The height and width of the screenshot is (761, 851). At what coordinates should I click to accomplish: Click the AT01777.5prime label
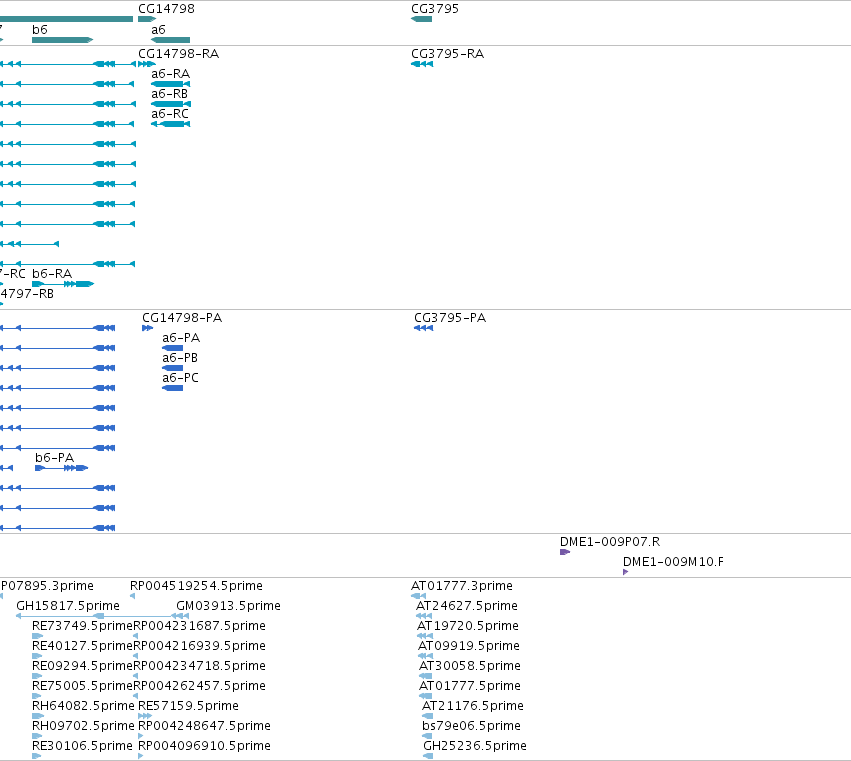pyautogui.click(x=470, y=686)
